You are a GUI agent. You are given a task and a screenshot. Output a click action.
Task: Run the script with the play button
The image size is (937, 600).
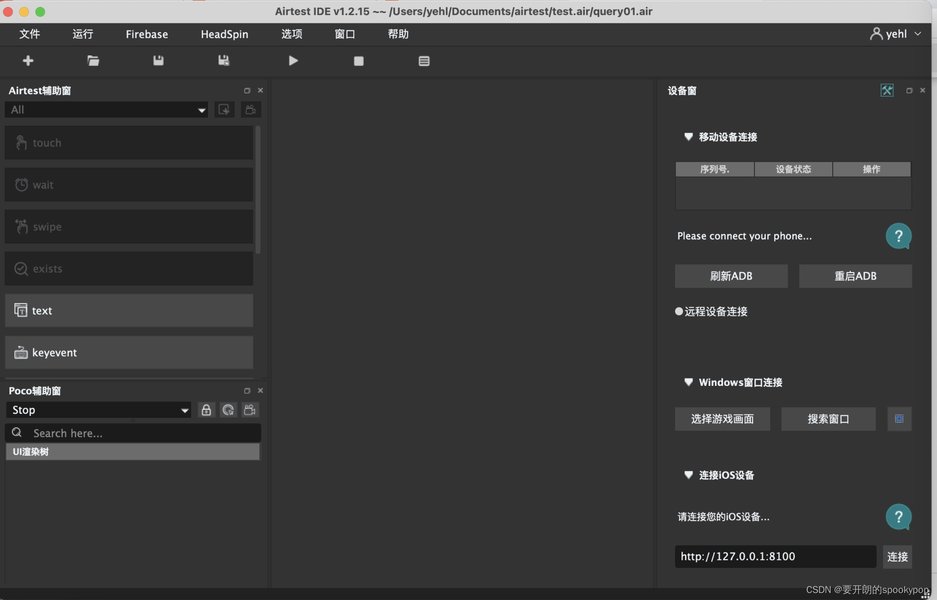coord(293,60)
